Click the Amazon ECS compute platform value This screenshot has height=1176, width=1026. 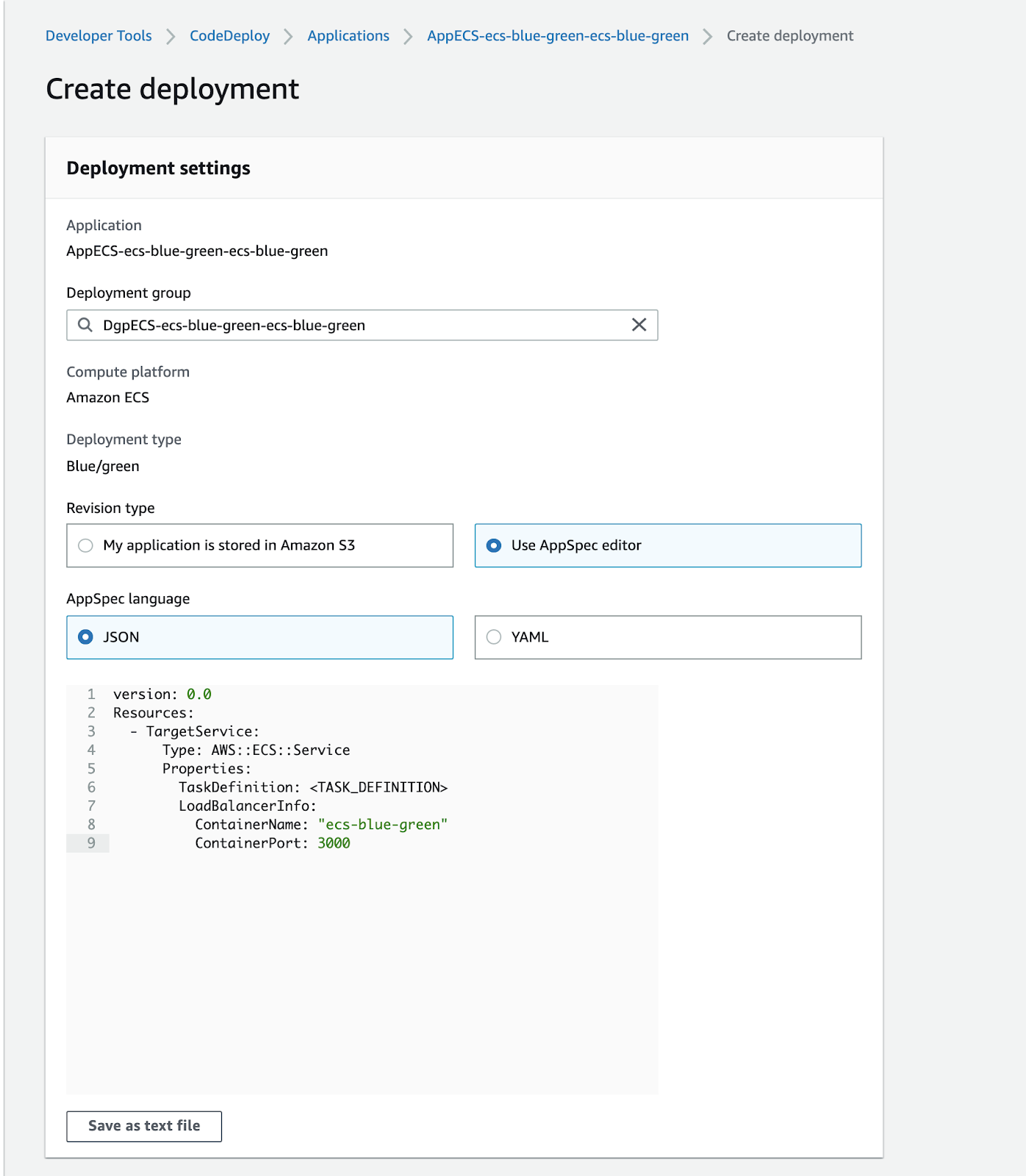[108, 398]
